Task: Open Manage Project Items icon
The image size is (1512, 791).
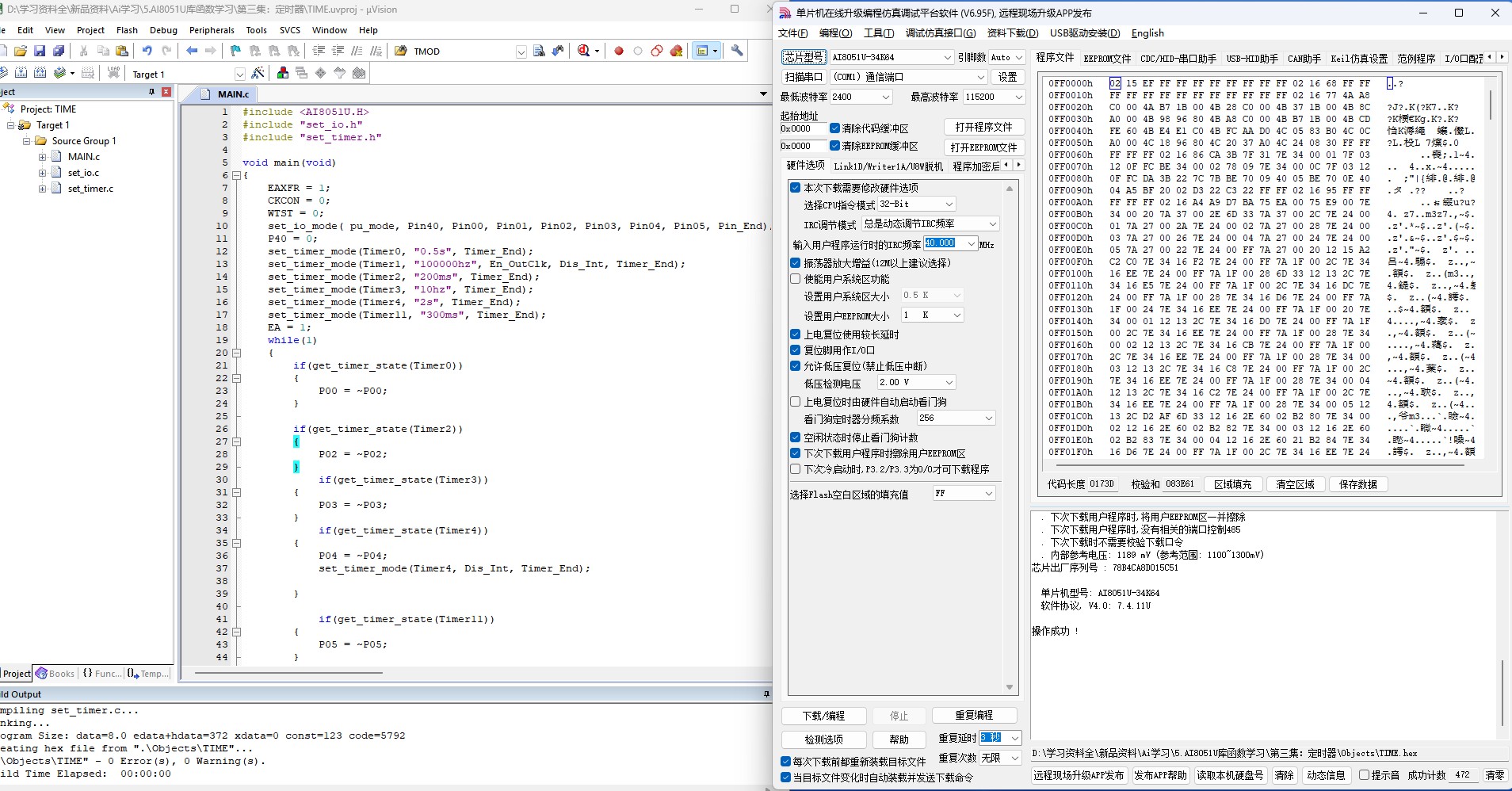Action: tap(283, 73)
